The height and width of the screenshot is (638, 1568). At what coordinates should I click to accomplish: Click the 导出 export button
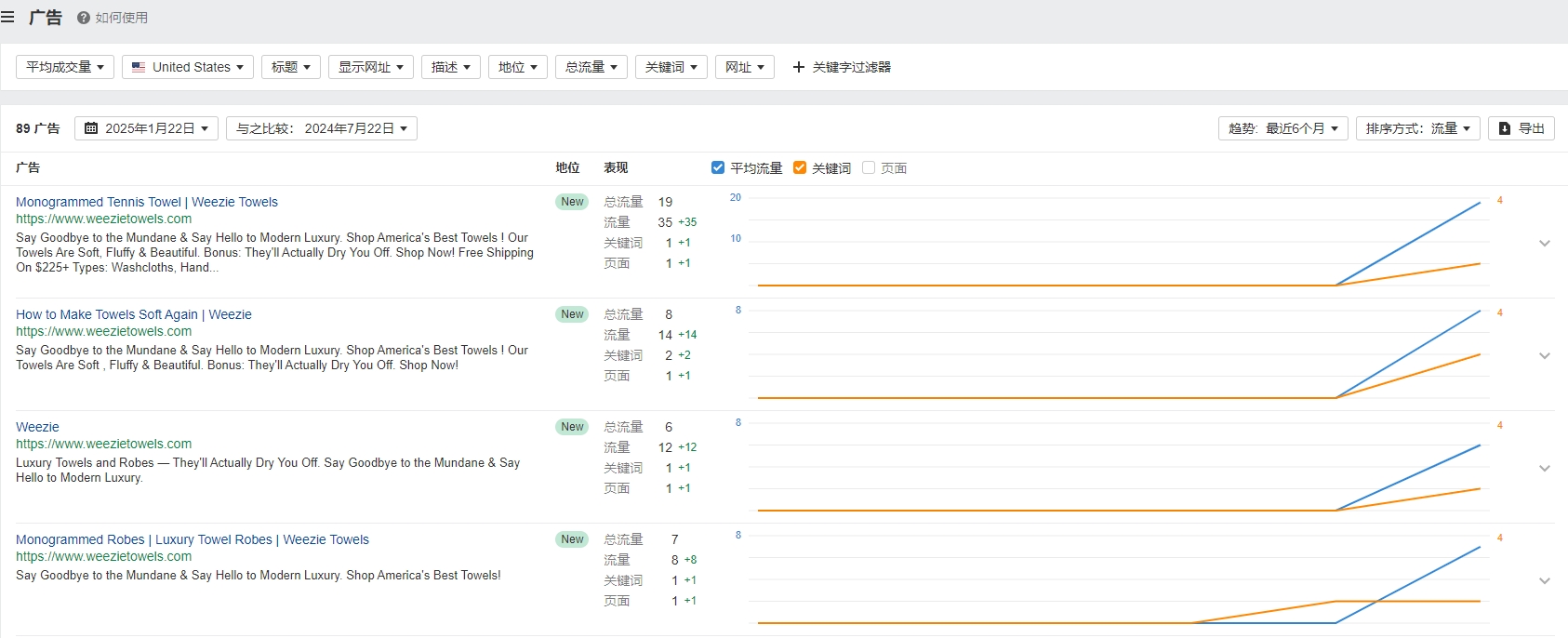pos(1521,128)
